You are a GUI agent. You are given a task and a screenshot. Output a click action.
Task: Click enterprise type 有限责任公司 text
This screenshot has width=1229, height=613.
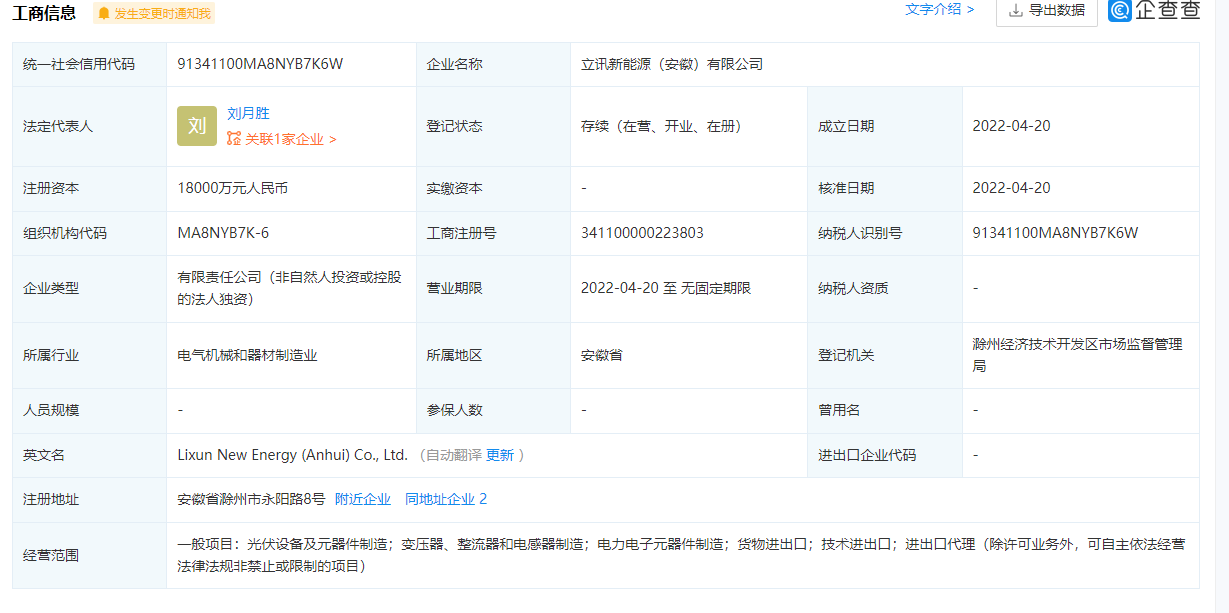point(290,288)
